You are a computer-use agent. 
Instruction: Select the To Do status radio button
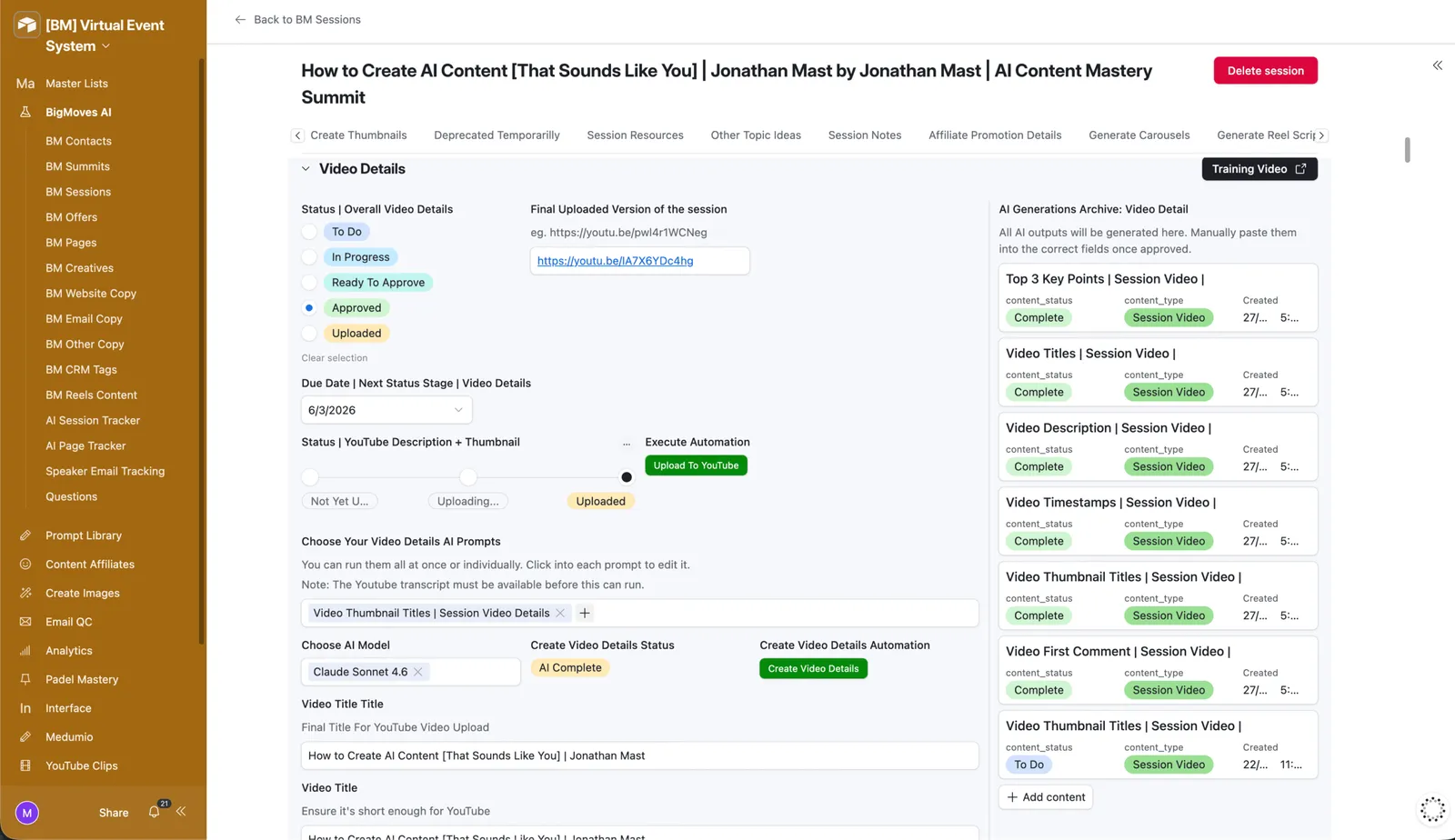click(309, 232)
